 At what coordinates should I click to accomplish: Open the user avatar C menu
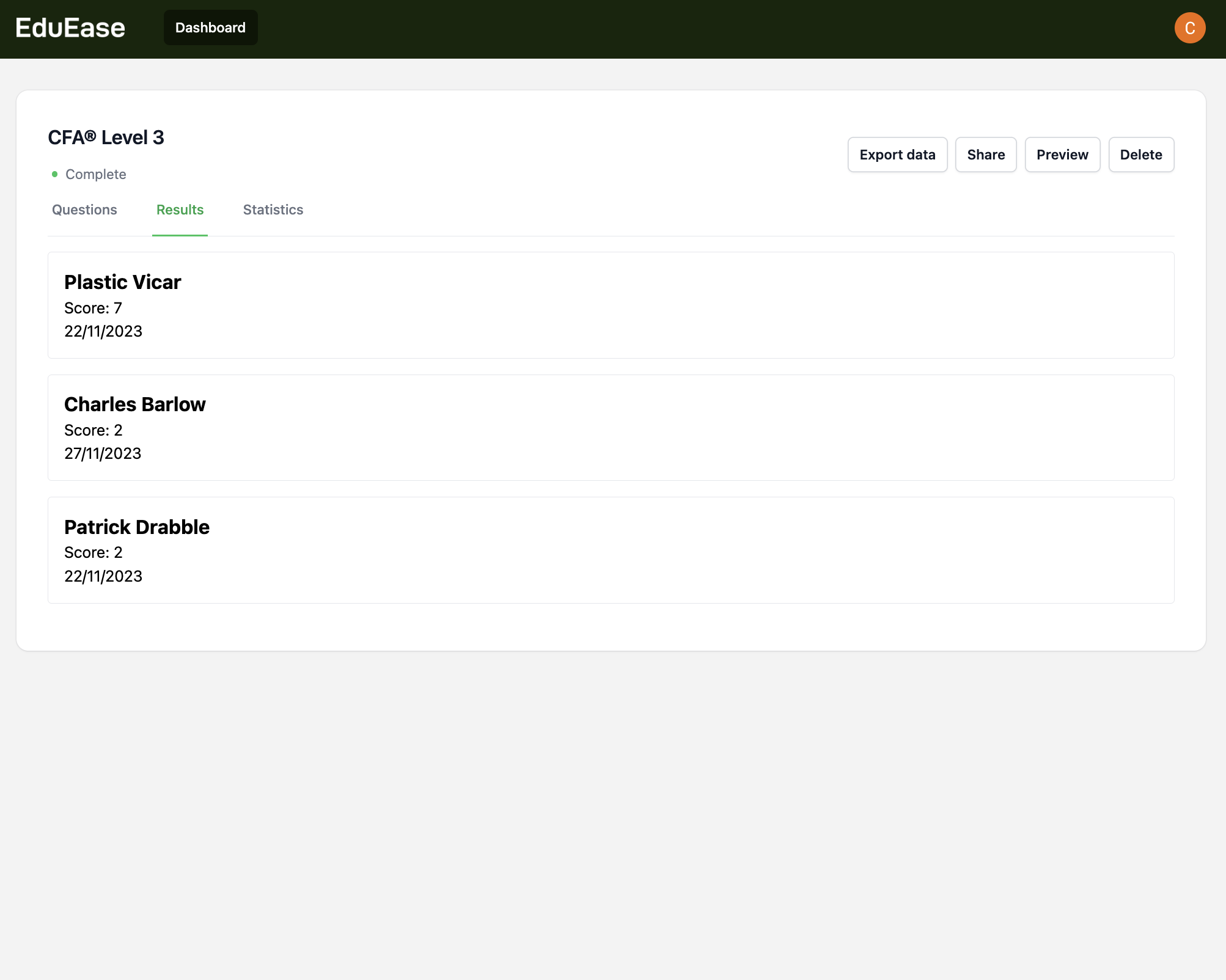pos(1189,28)
